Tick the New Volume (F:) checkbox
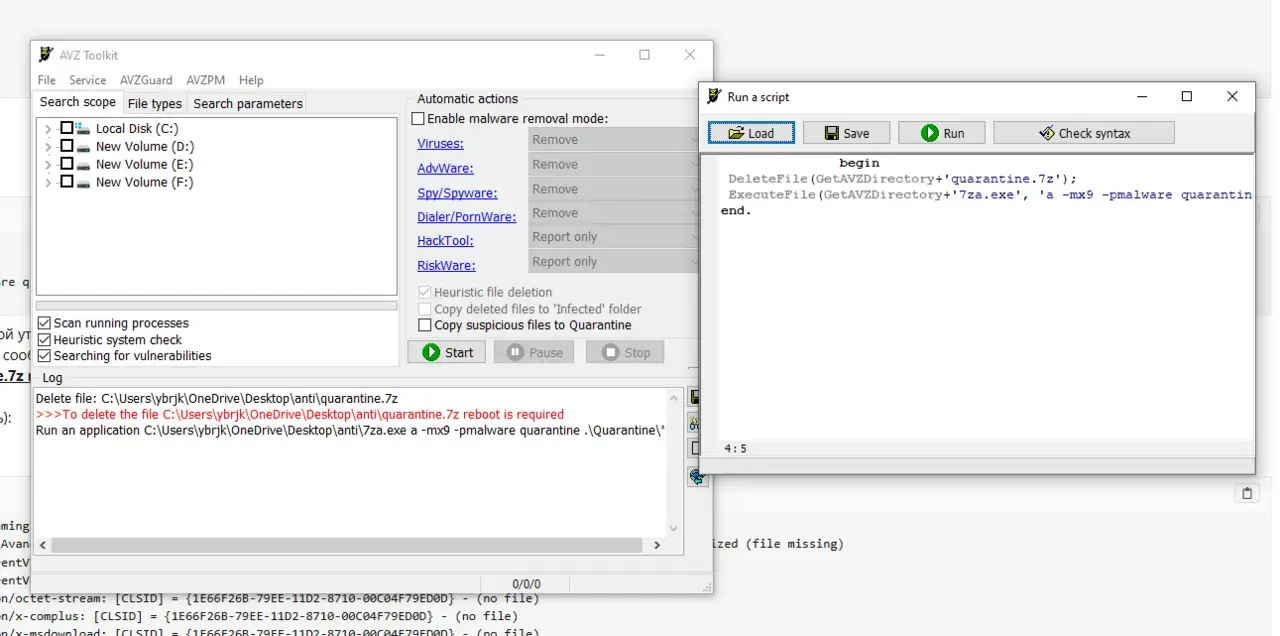This screenshot has width=1280, height=636. click(x=67, y=182)
